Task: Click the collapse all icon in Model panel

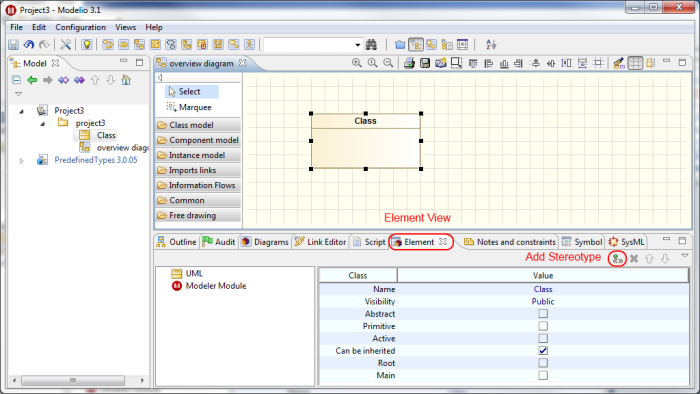Action: click(x=16, y=80)
